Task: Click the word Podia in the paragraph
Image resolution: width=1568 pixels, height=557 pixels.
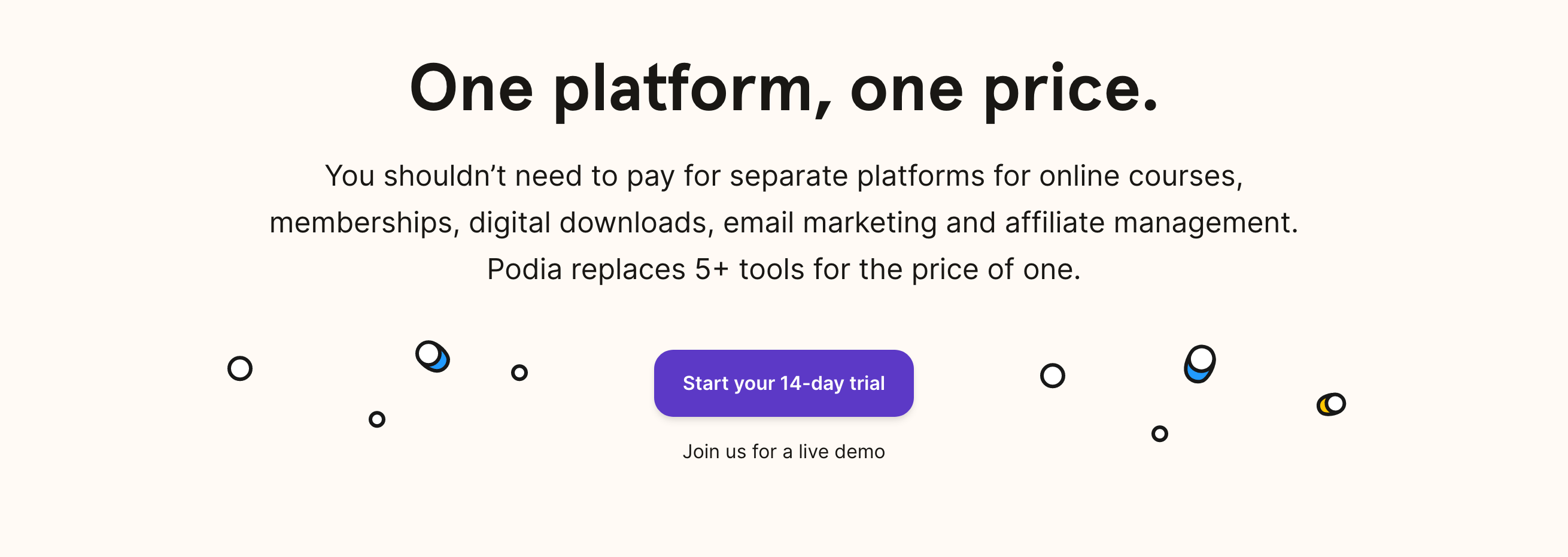Action: tap(524, 270)
